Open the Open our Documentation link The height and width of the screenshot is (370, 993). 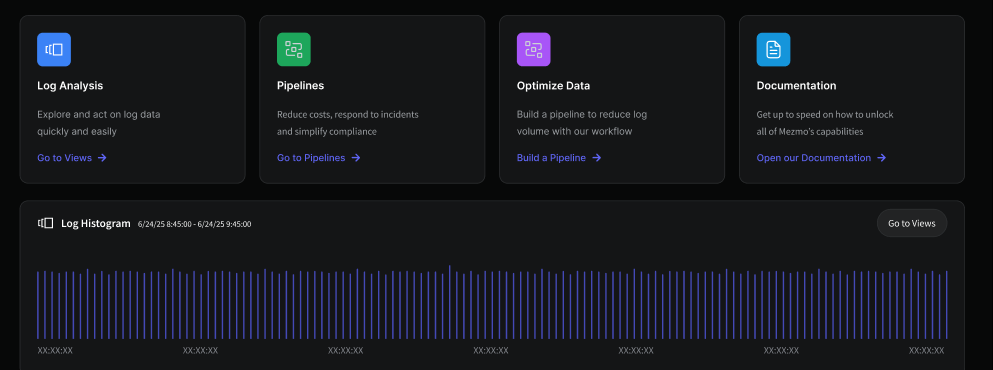814,158
